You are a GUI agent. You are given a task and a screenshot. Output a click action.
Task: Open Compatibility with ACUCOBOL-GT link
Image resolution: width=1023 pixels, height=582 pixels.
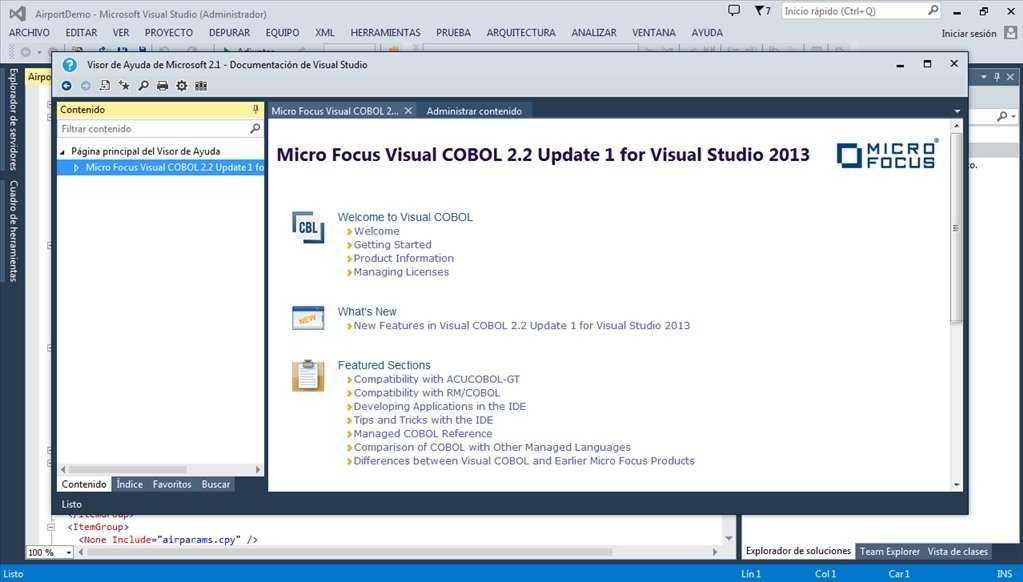tap(437, 379)
